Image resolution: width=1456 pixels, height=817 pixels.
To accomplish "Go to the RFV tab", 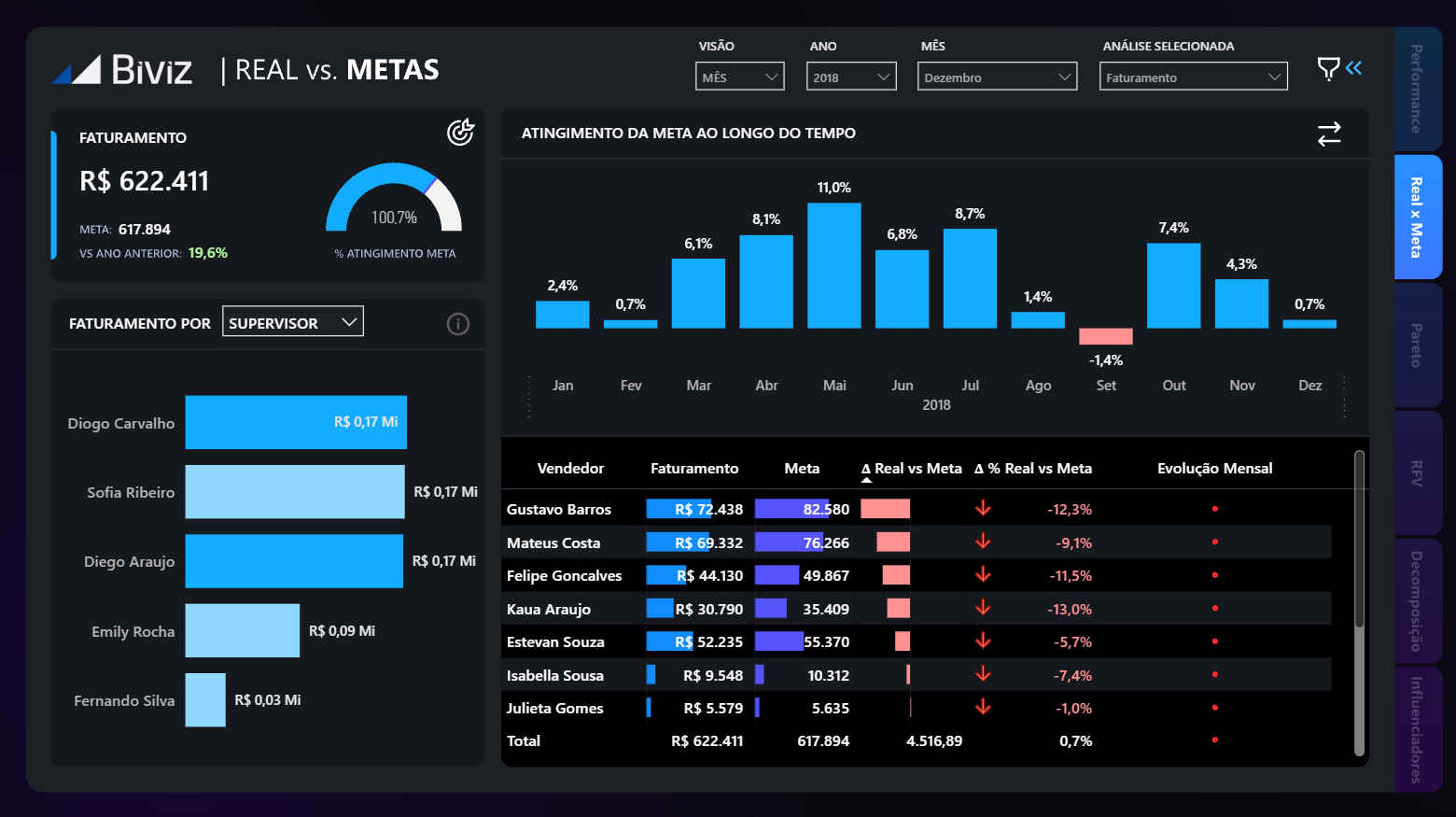I will tap(1418, 473).
